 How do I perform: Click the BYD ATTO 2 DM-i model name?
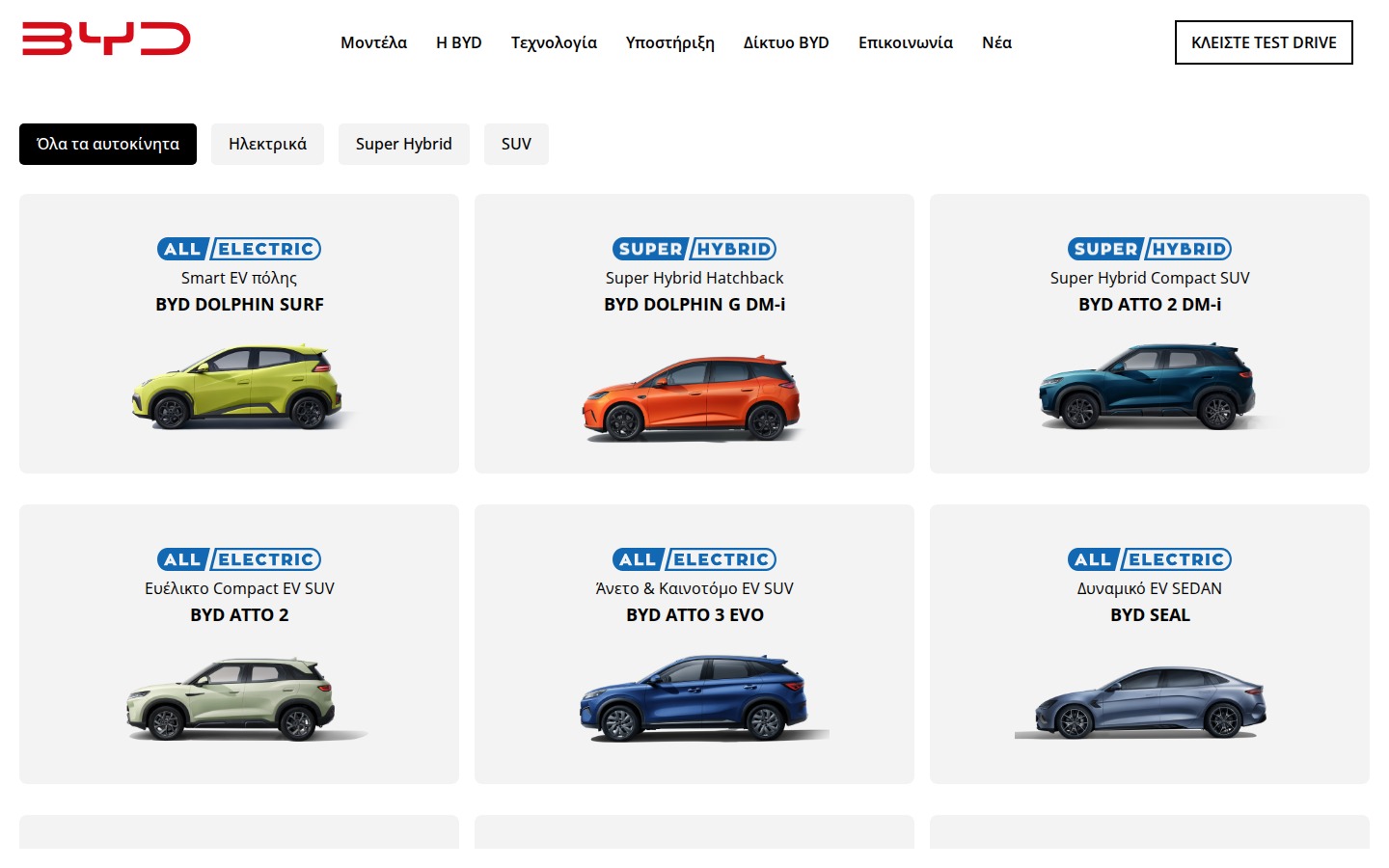1150,304
